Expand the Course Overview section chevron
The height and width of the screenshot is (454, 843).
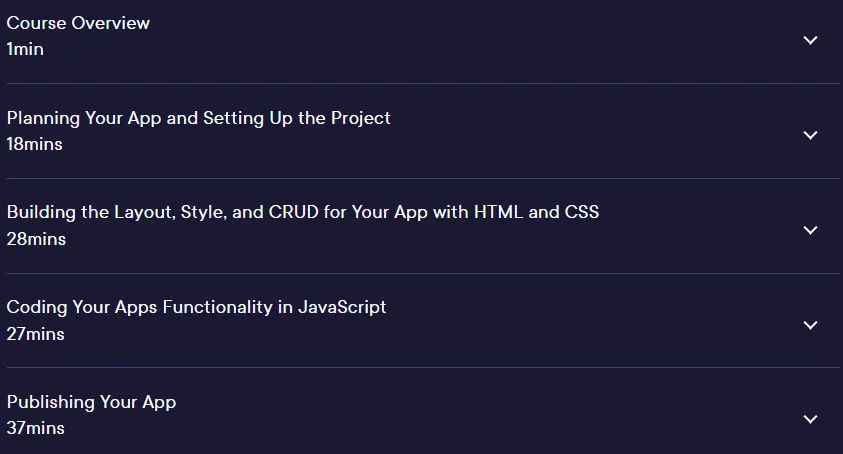tap(810, 40)
